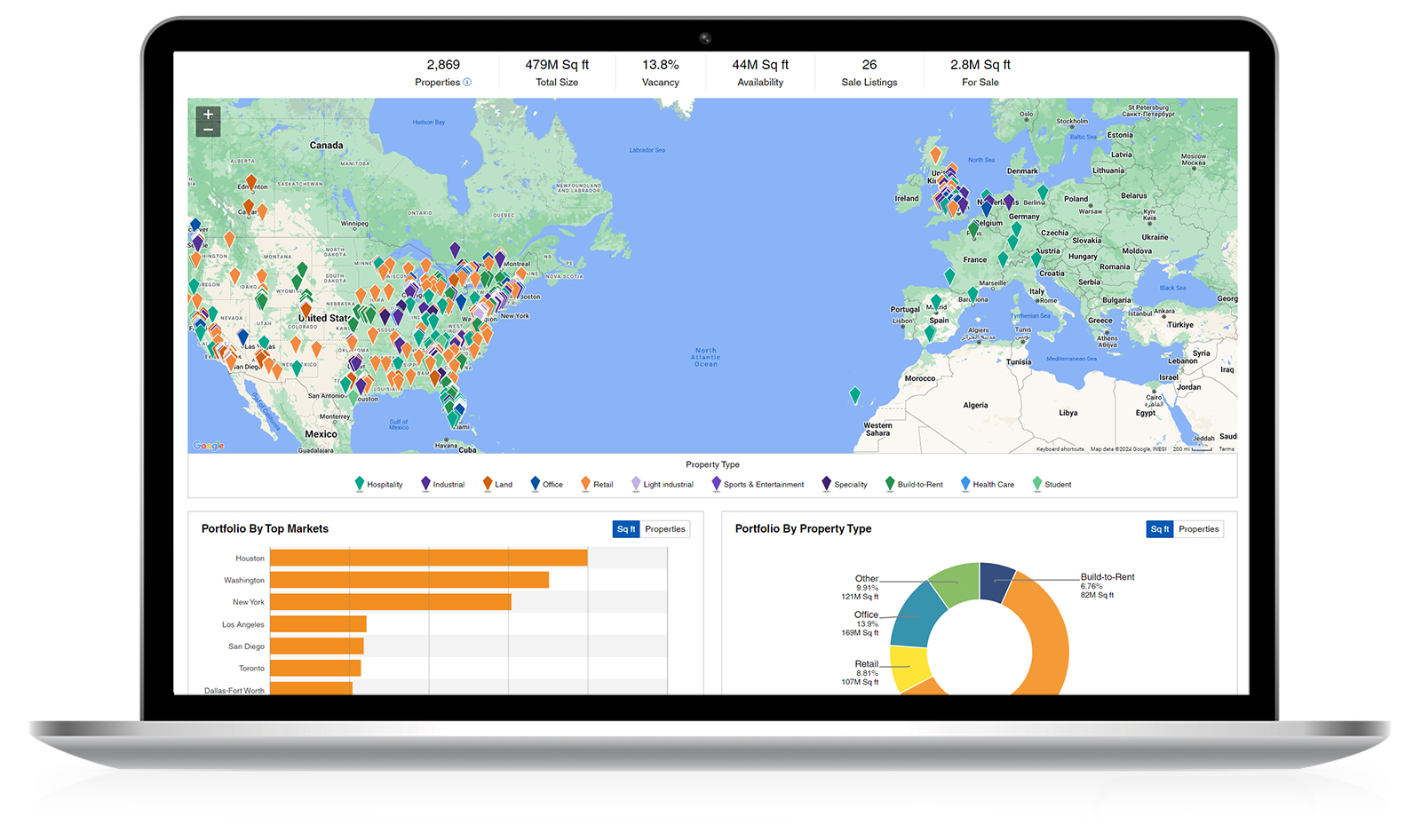The image size is (1421, 840).
Task: Switch Property Type chart to Properties
Action: 1198,529
